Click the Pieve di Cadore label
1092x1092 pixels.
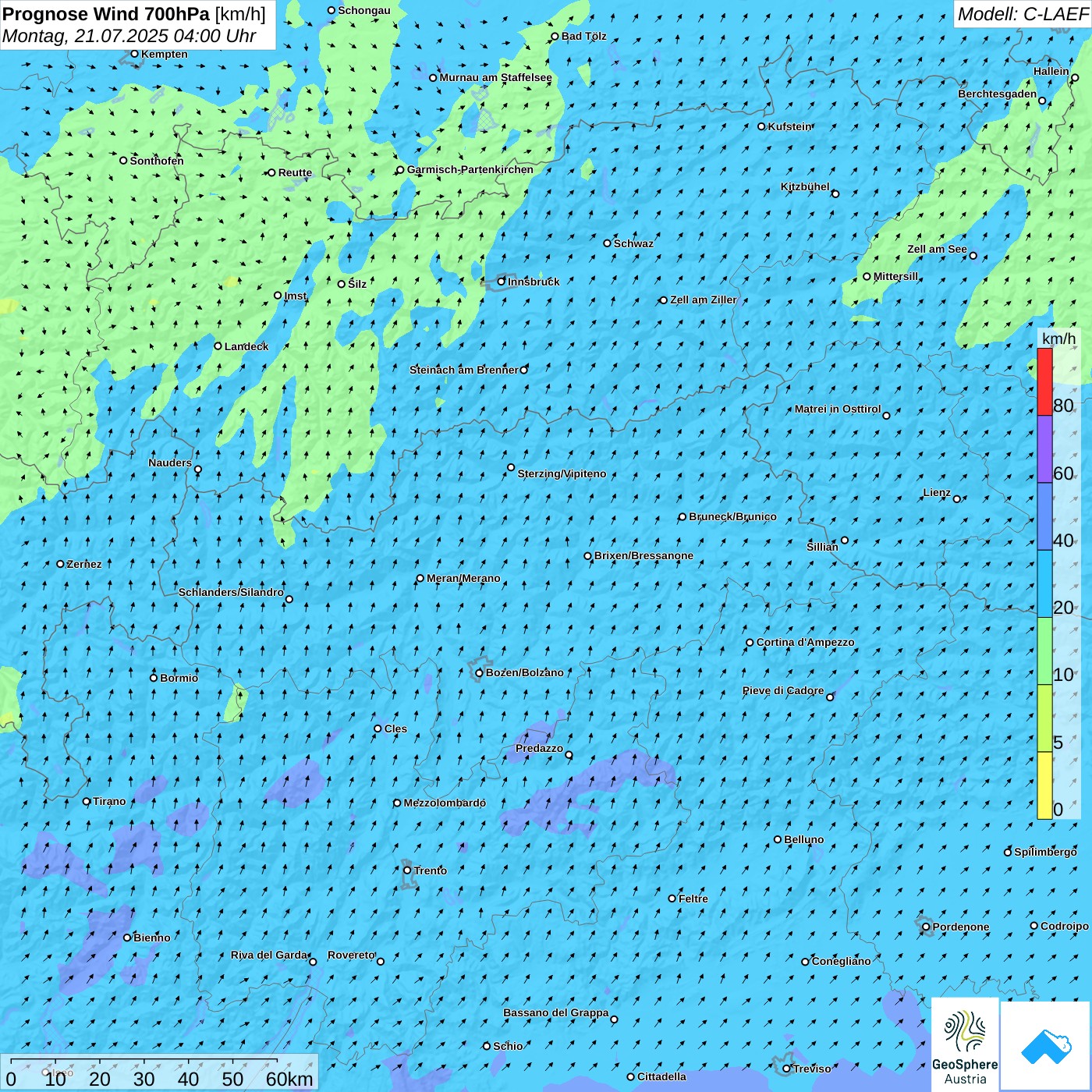783,690
